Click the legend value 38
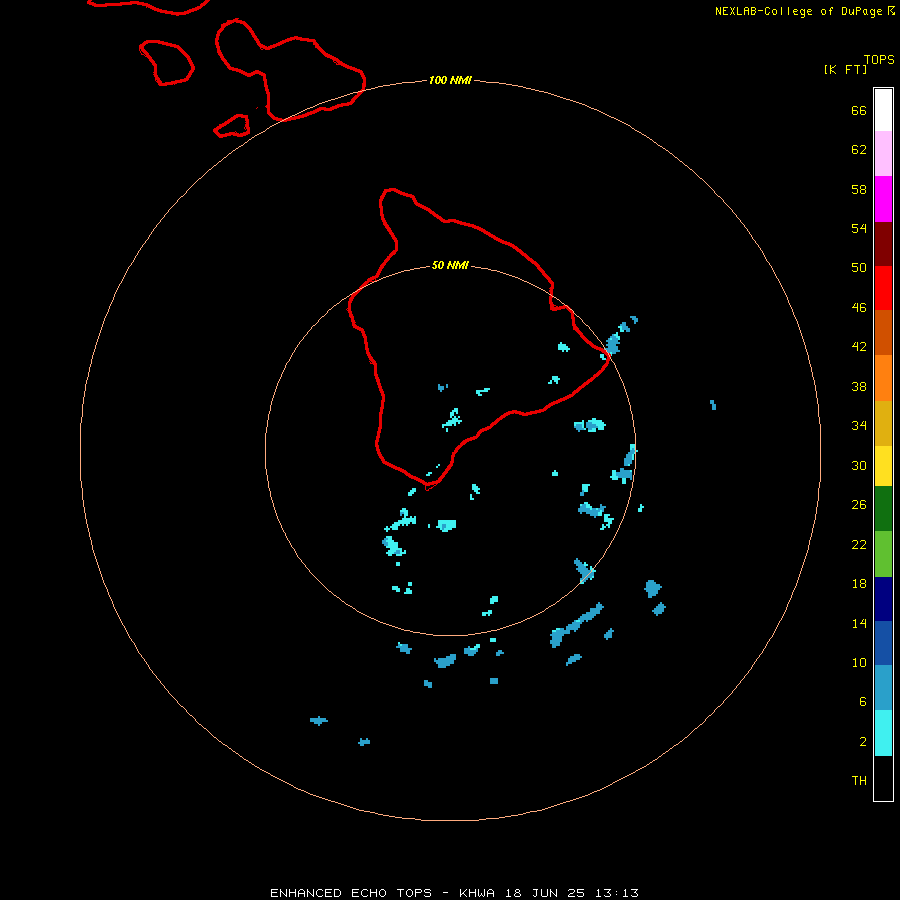900x900 pixels. click(859, 386)
